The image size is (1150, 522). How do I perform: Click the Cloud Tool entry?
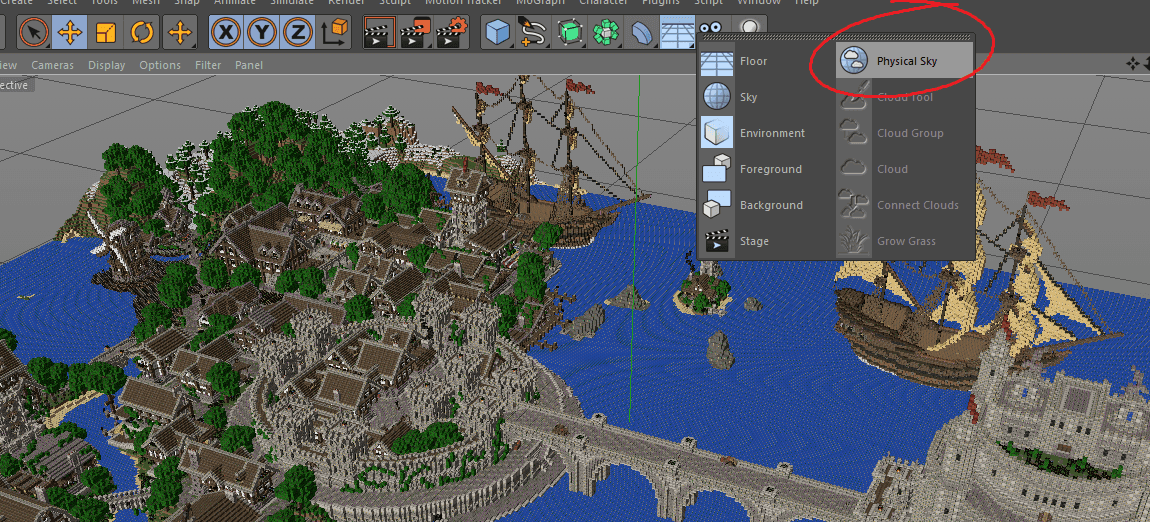tap(904, 97)
